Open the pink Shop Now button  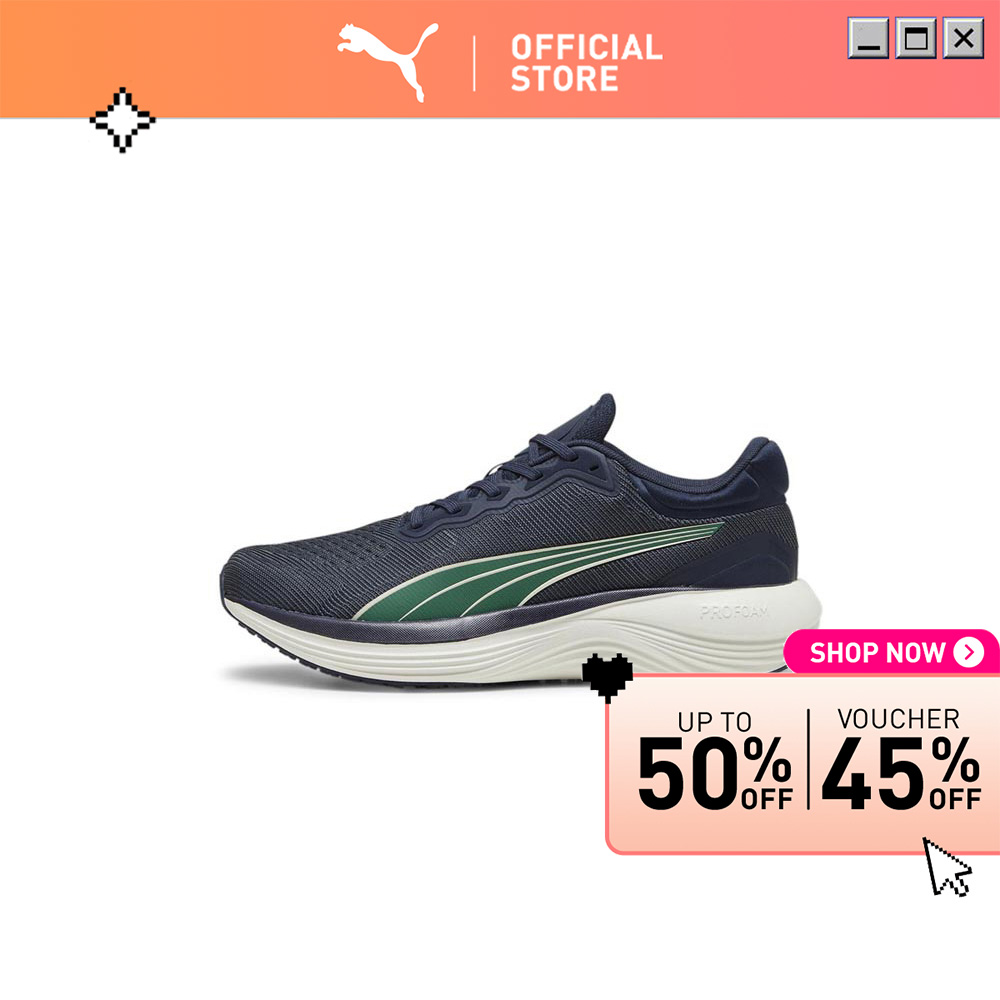click(x=892, y=652)
